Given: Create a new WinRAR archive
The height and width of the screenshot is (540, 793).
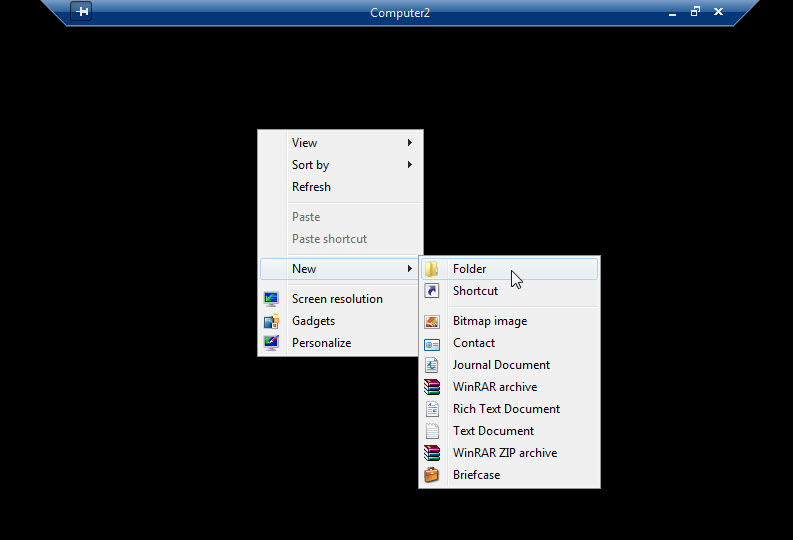Looking at the screenshot, I should coord(509,387).
